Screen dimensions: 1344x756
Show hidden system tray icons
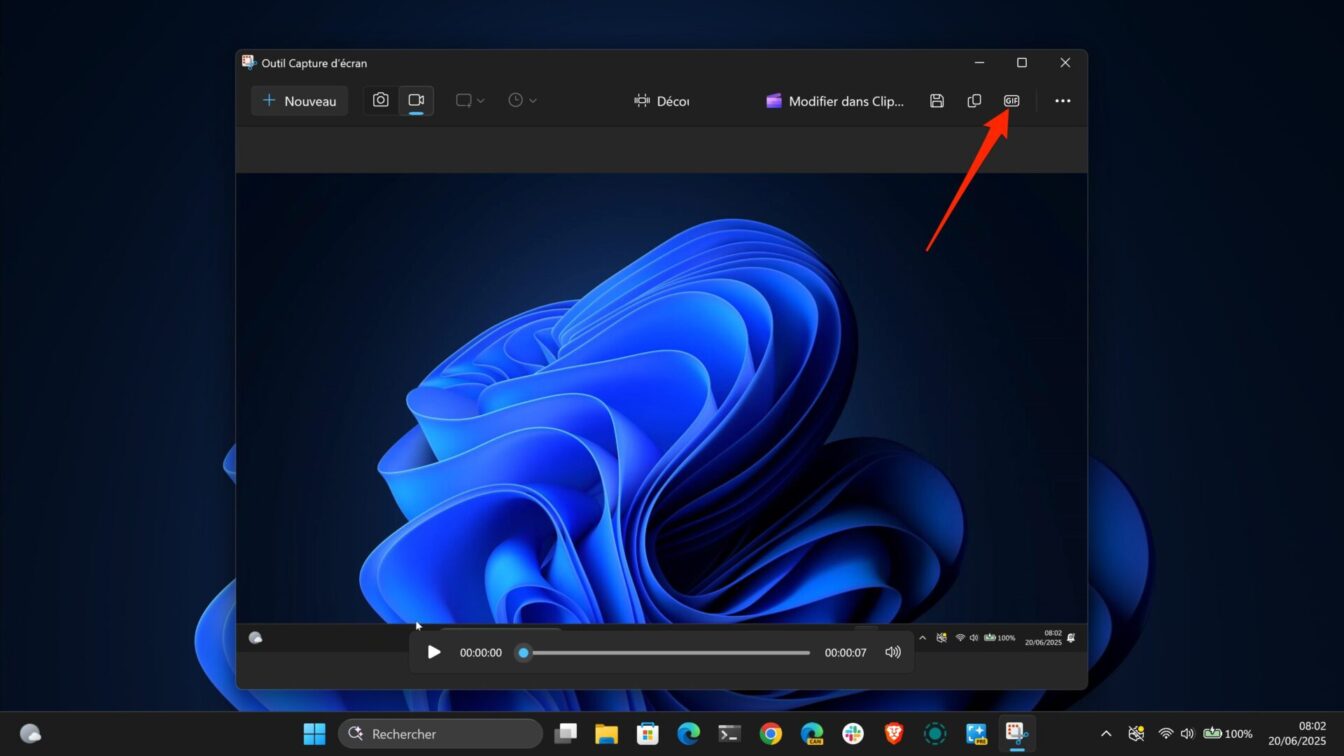coord(1106,733)
